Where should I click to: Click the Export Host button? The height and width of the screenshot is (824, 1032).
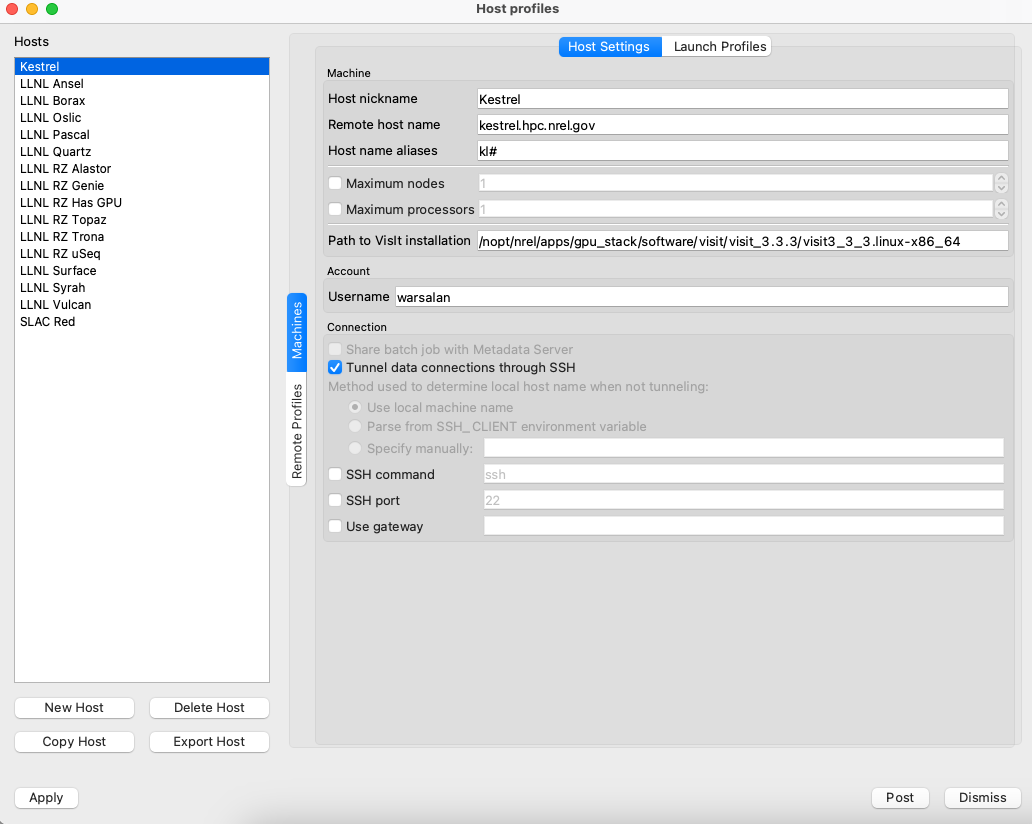tap(209, 742)
